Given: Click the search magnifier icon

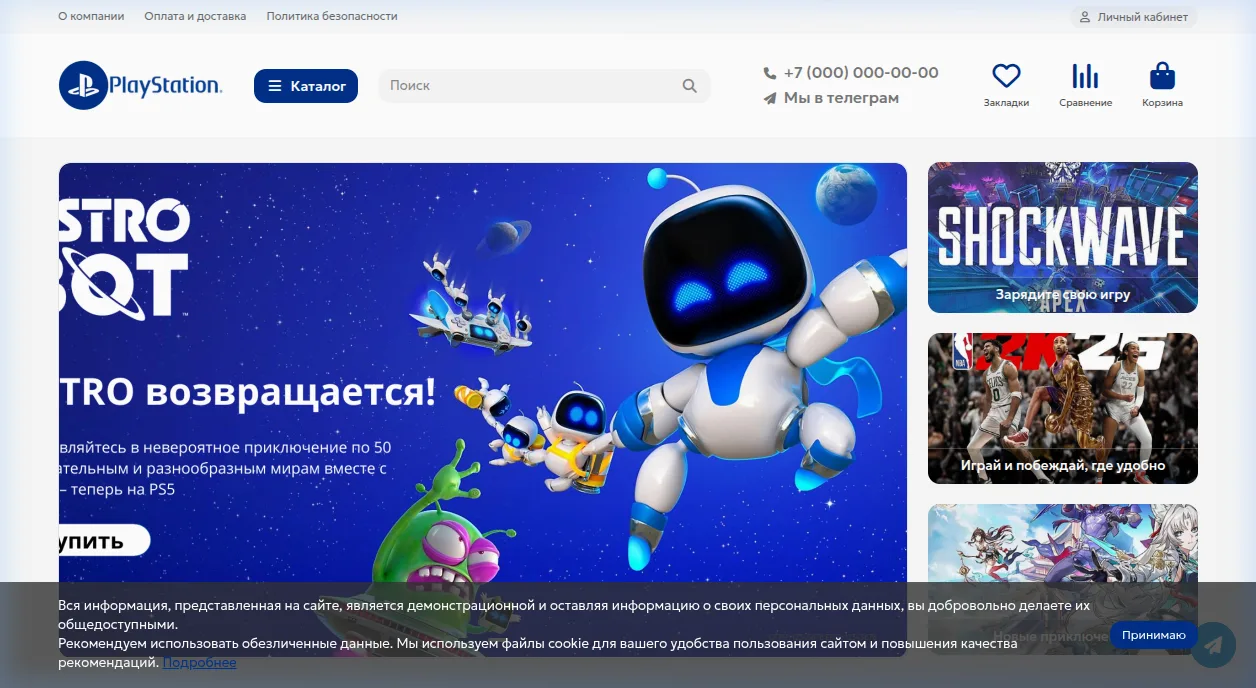Looking at the screenshot, I should [690, 86].
